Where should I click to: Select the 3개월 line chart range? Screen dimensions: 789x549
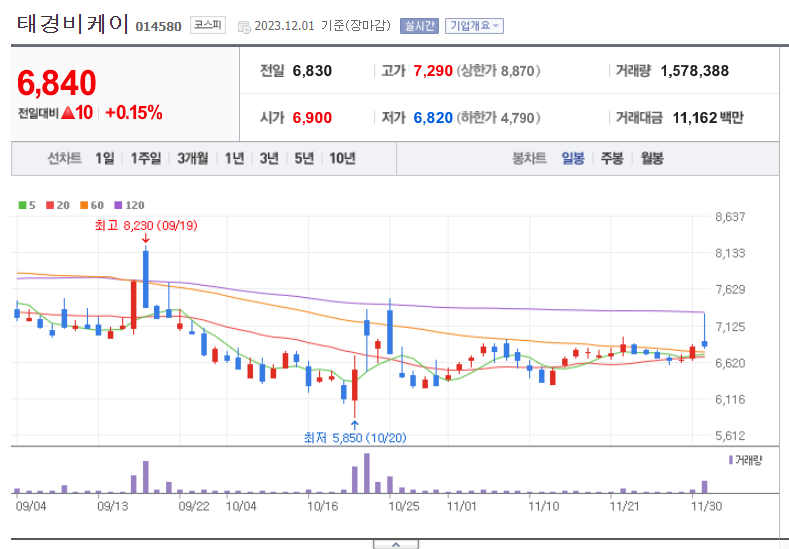(193, 159)
